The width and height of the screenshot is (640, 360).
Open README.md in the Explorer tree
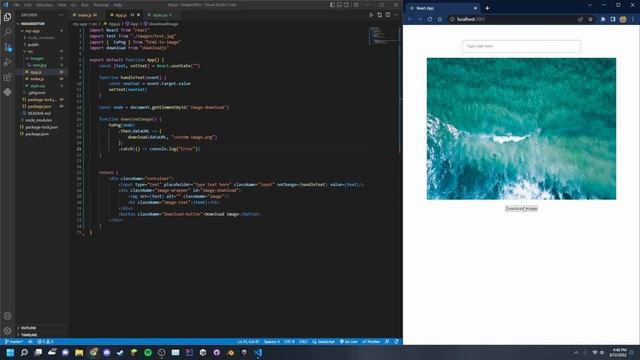click(x=39, y=113)
